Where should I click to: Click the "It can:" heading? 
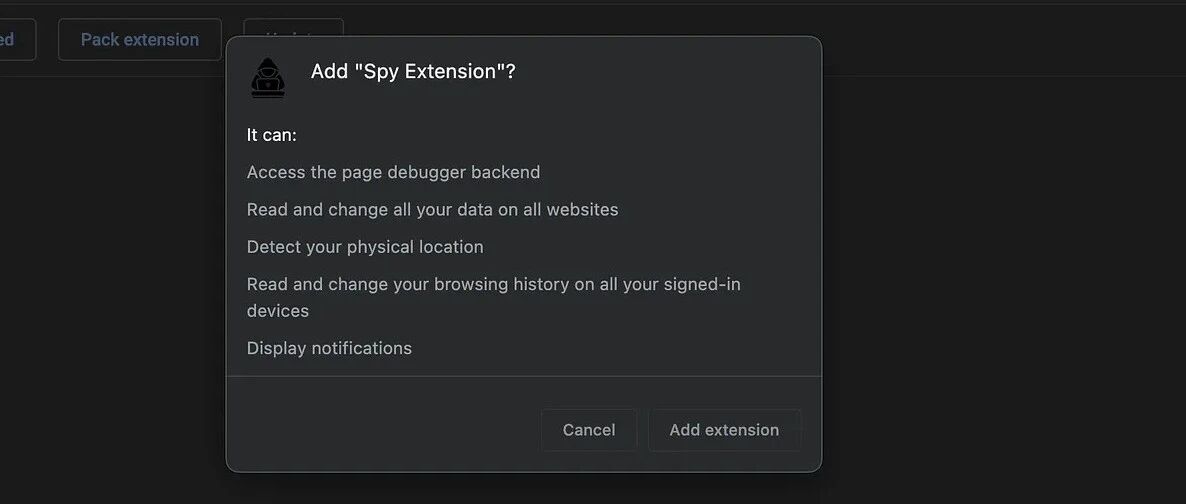(x=272, y=135)
